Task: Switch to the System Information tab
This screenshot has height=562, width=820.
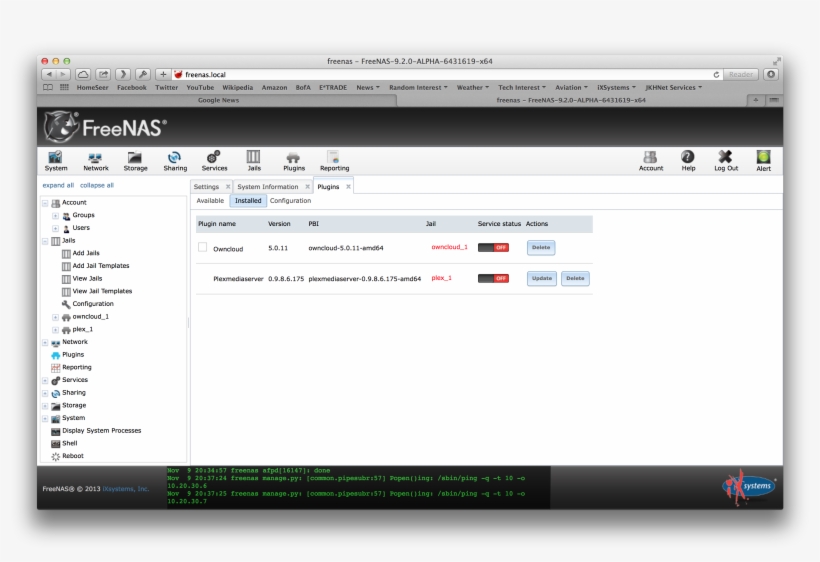Action: point(267,187)
